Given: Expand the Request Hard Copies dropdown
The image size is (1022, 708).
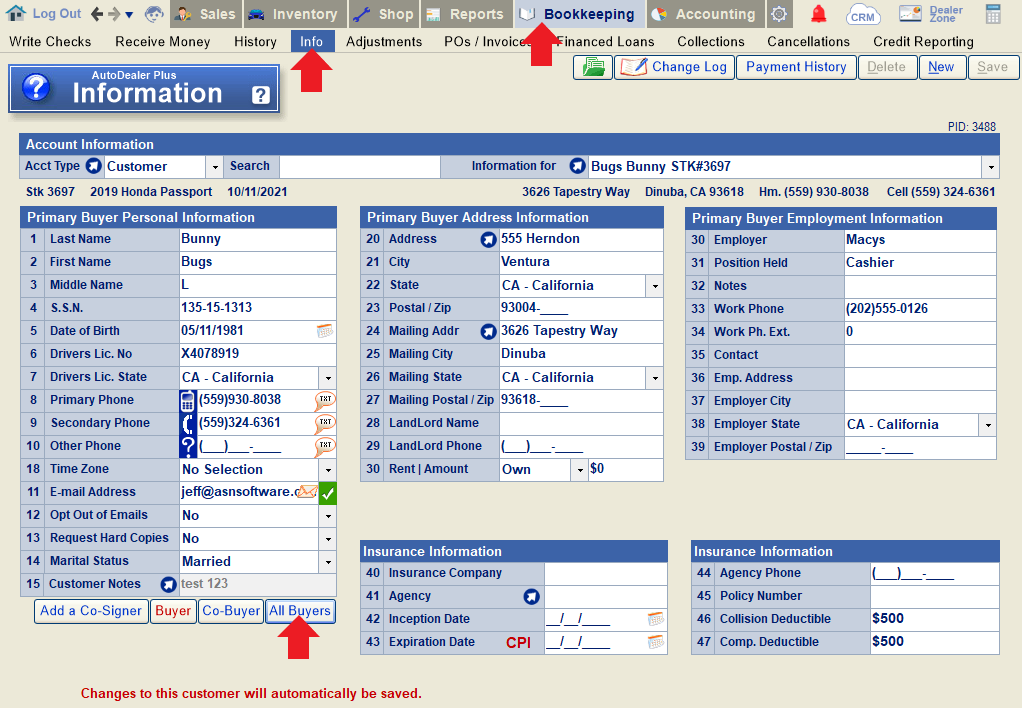Looking at the screenshot, I should click(x=328, y=539).
